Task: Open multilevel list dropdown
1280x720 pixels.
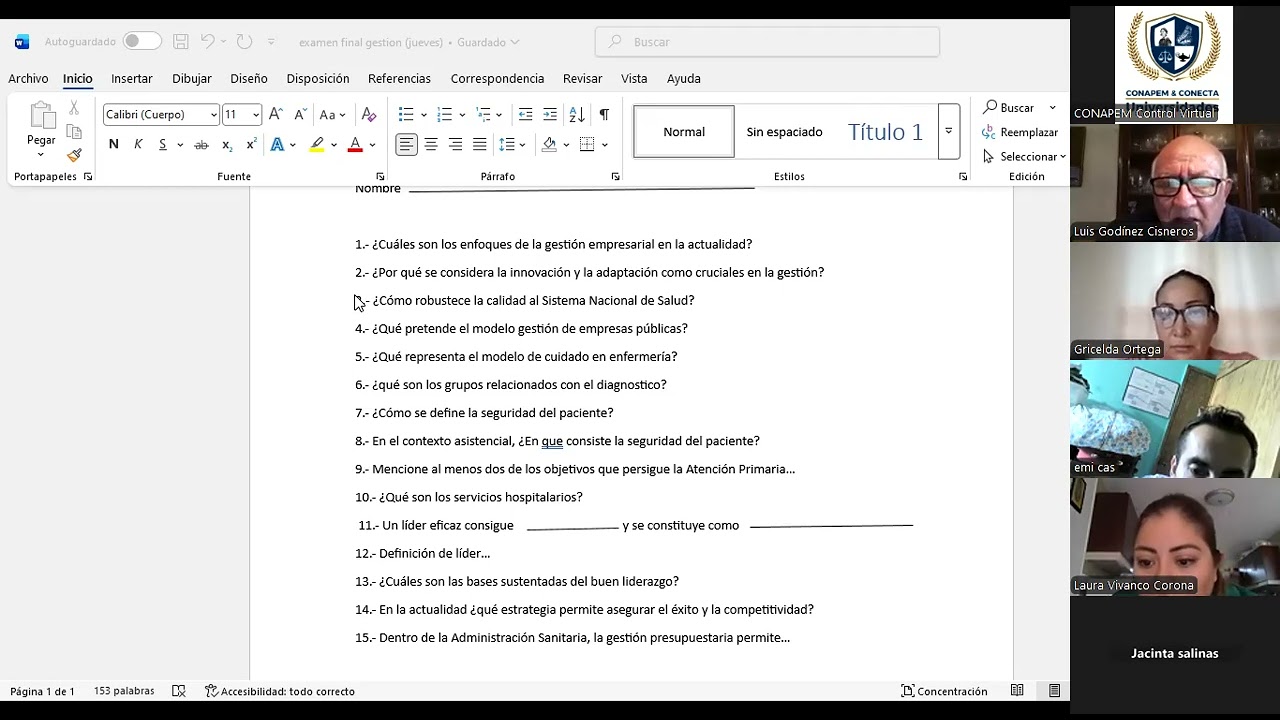Action: 499,115
